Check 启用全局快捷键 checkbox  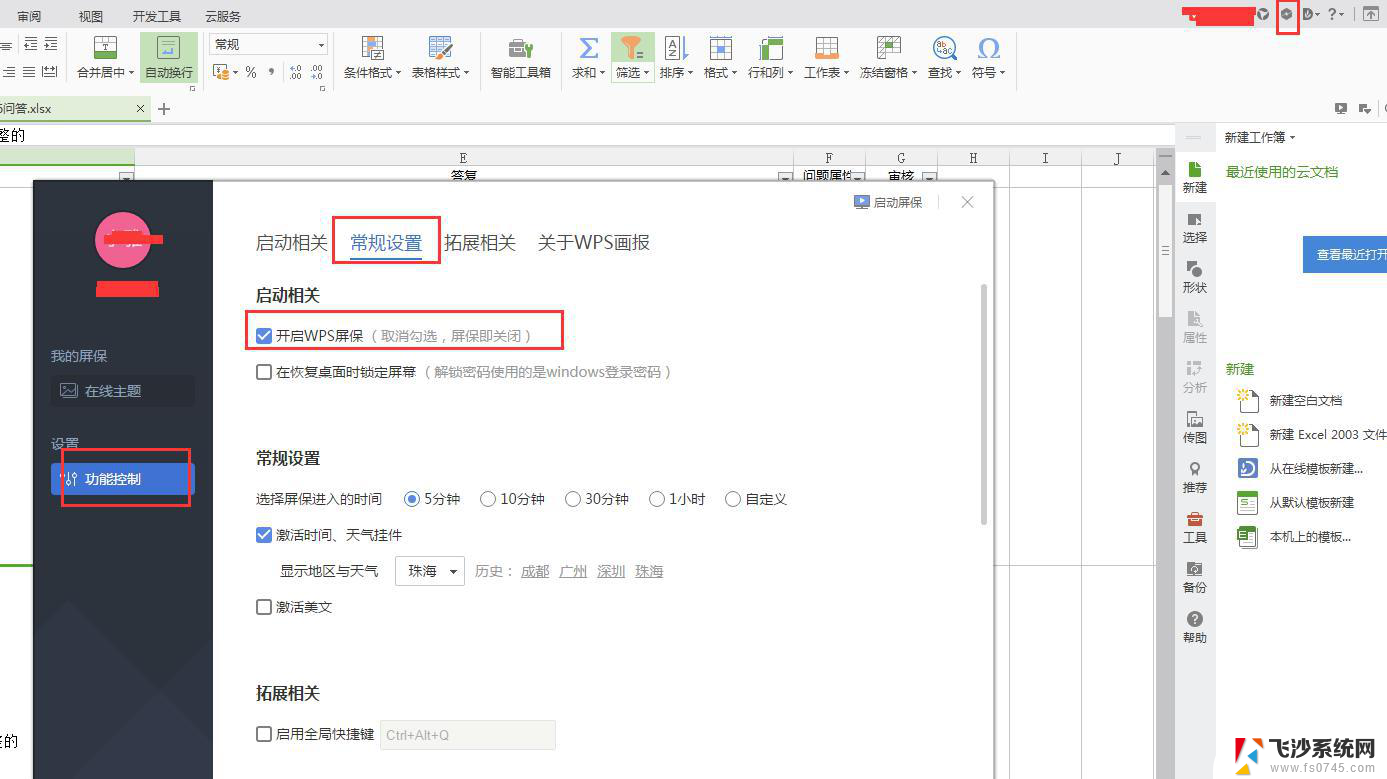point(264,734)
